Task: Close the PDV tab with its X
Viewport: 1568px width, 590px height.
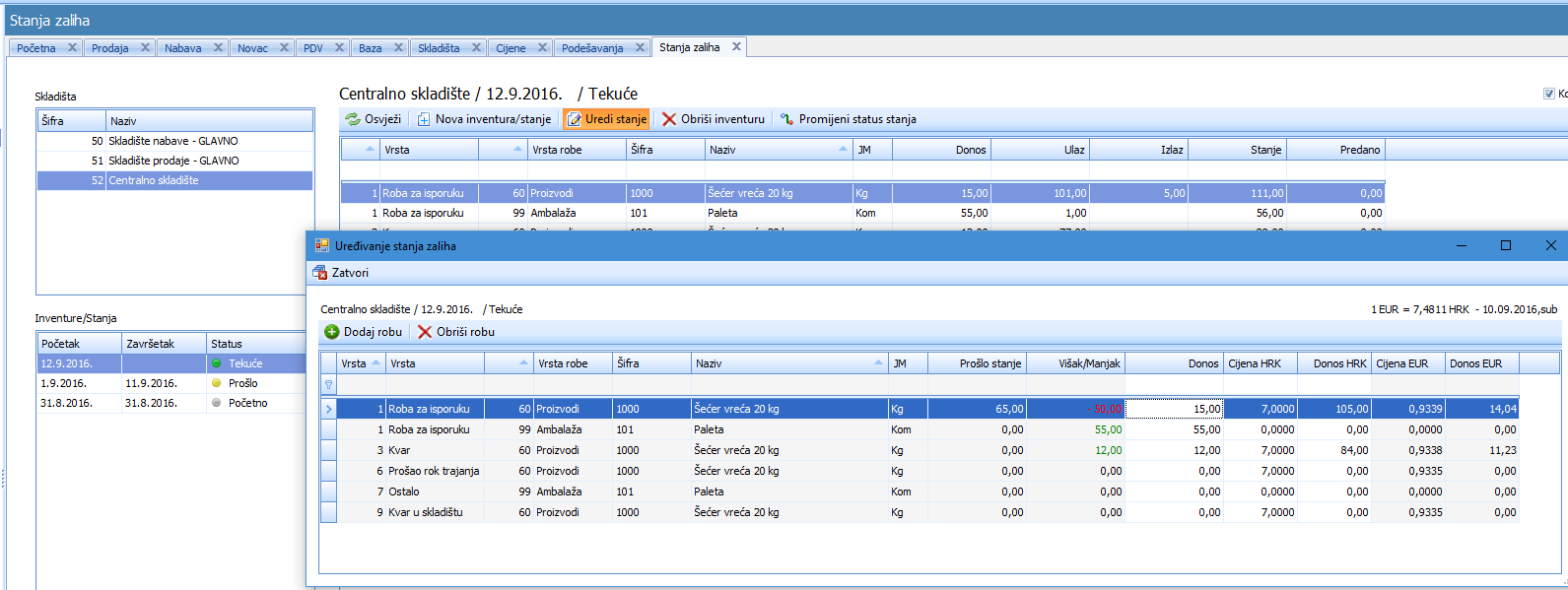Action: [339, 47]
